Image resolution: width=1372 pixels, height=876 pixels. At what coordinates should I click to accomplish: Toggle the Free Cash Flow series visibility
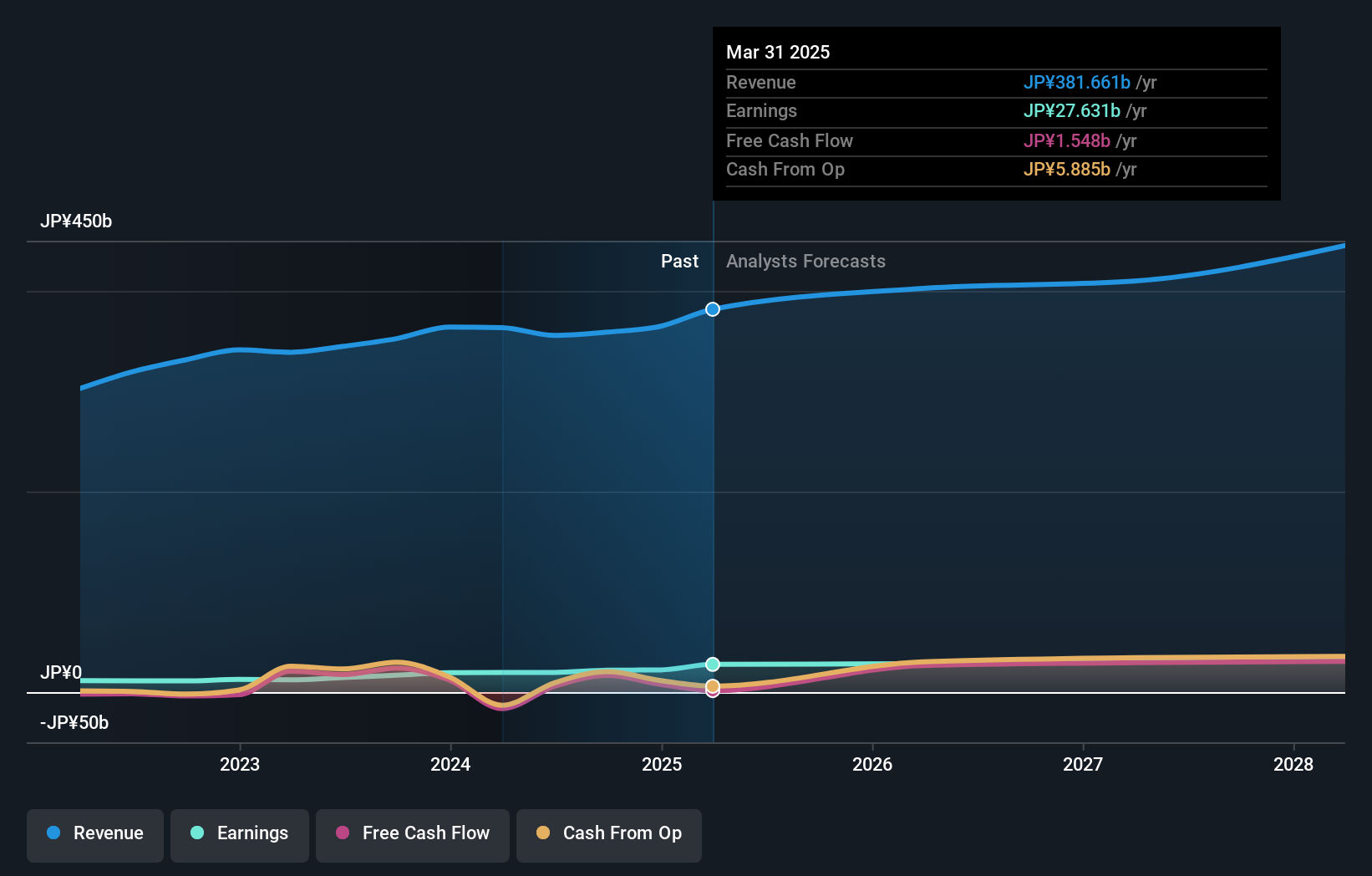pos(413,833)
